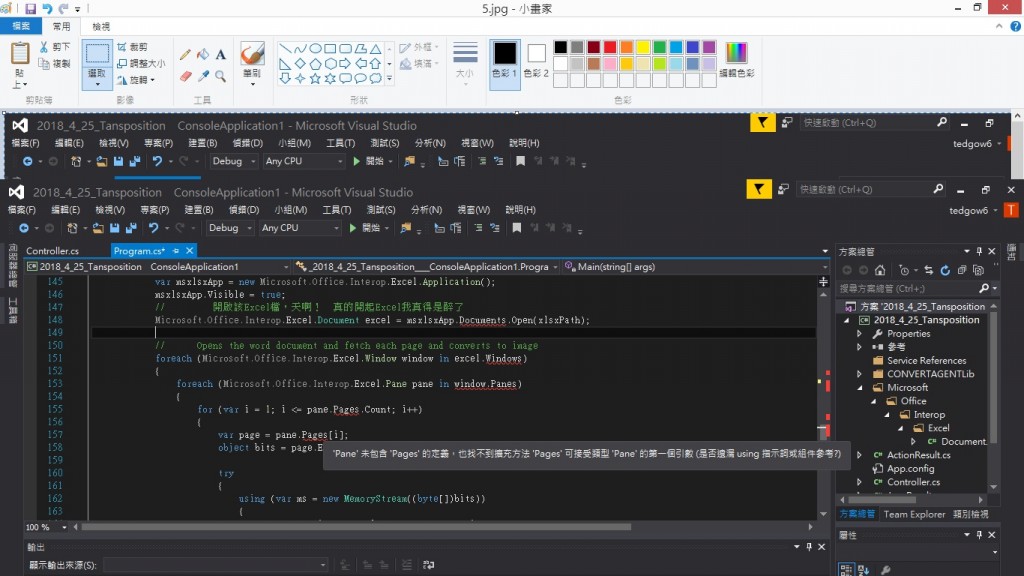Viewport: 1024px width, 576px height.
Task: Click notification flag in back Visual Studio window
Action: pyautogui.click(x=762, y=123)
